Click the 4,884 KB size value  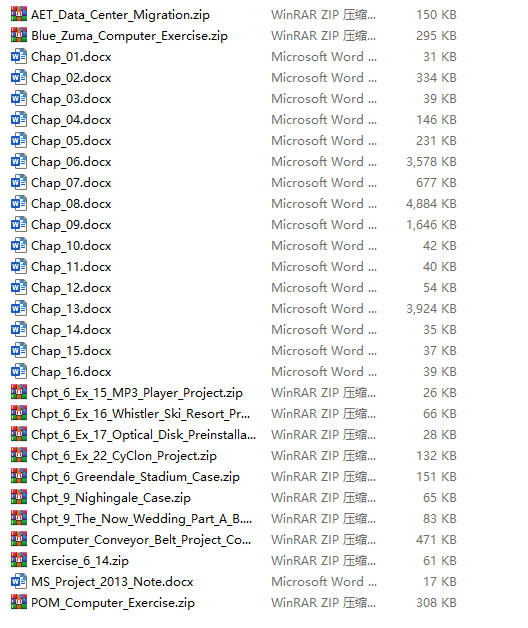431,203
